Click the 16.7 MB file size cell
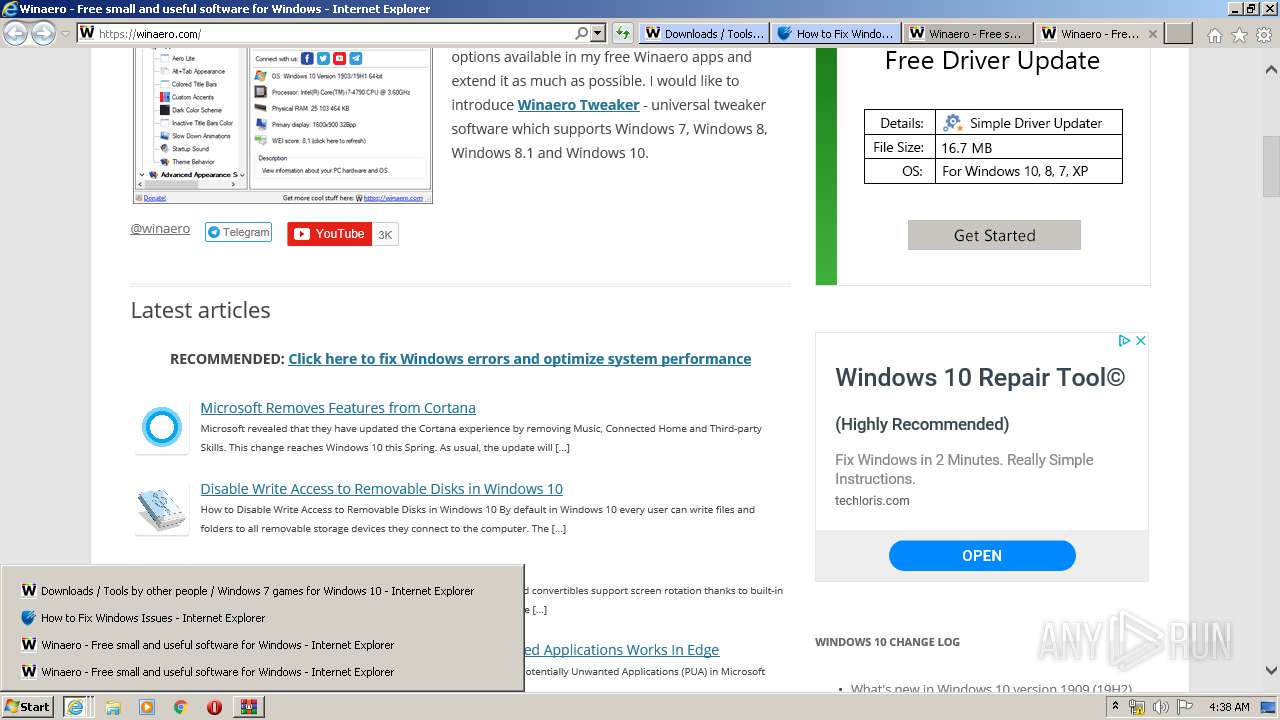 1028,147
